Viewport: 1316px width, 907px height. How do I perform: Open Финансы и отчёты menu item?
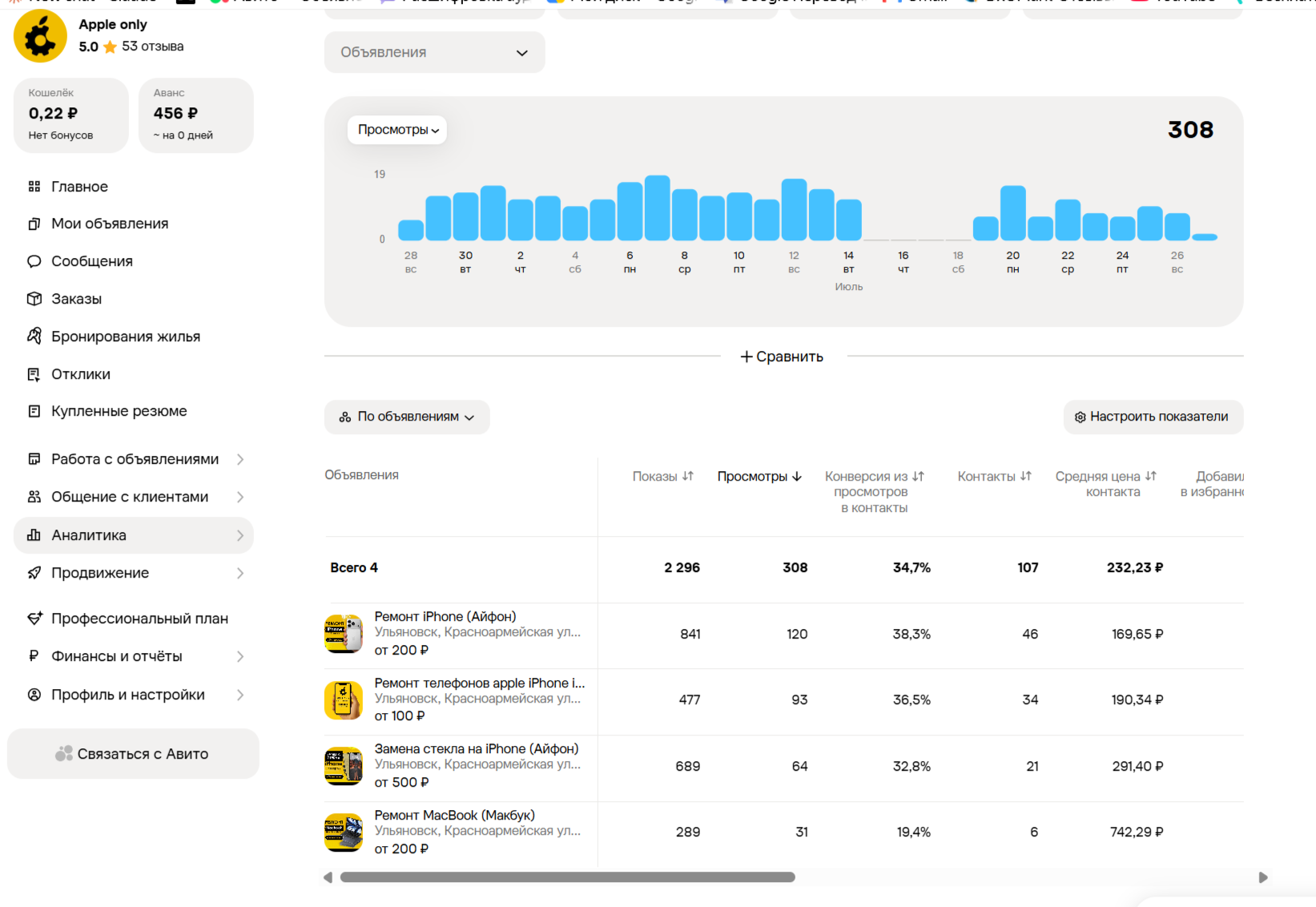[134, 656]
